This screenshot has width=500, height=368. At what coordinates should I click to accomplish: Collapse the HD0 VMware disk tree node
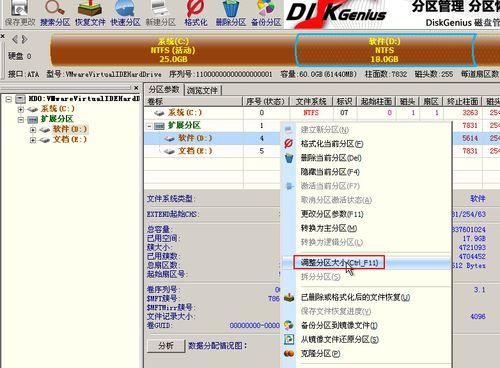[x=9, y=99]
